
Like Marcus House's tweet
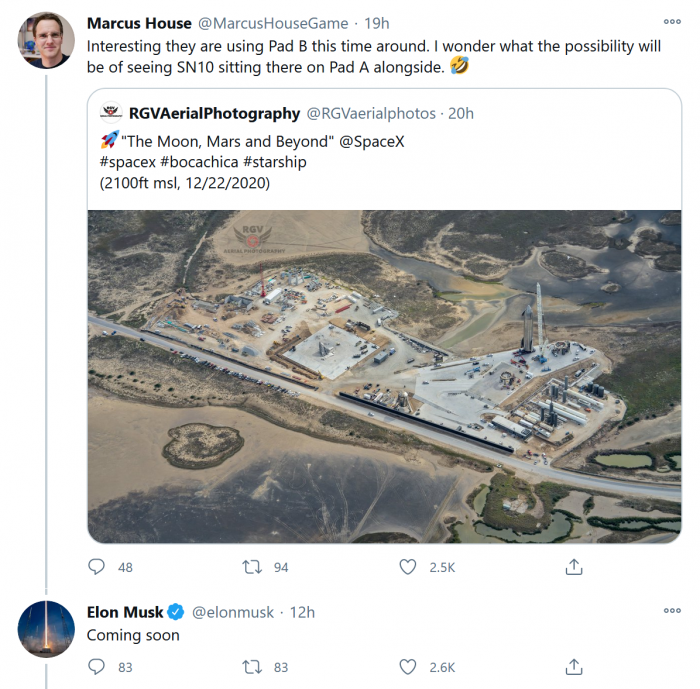tap(408, 567)
